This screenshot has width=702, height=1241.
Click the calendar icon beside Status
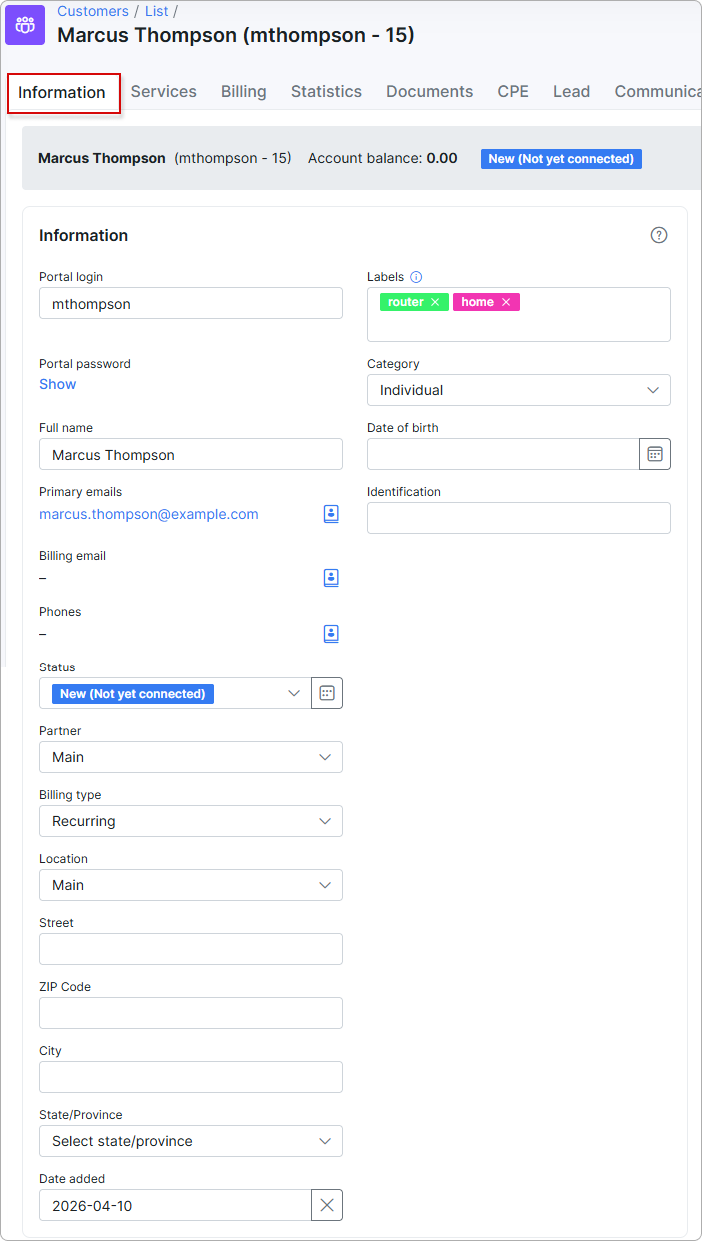[327, 693]
